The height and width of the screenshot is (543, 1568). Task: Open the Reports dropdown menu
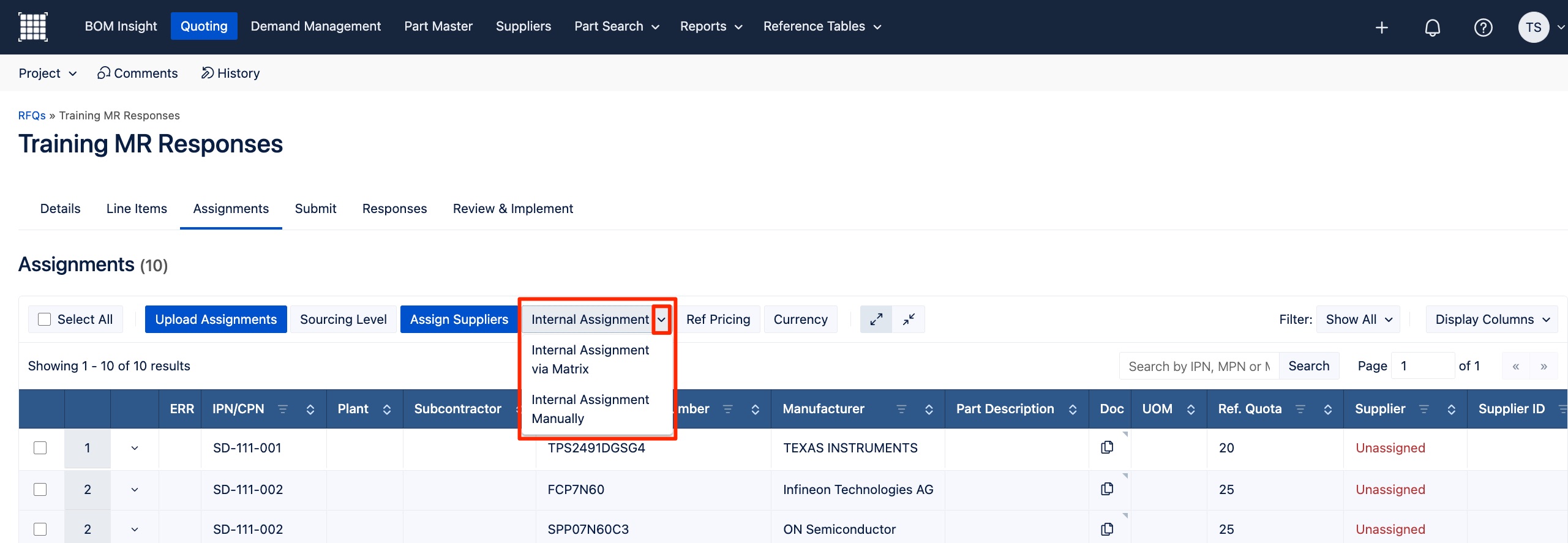[711, 26]
